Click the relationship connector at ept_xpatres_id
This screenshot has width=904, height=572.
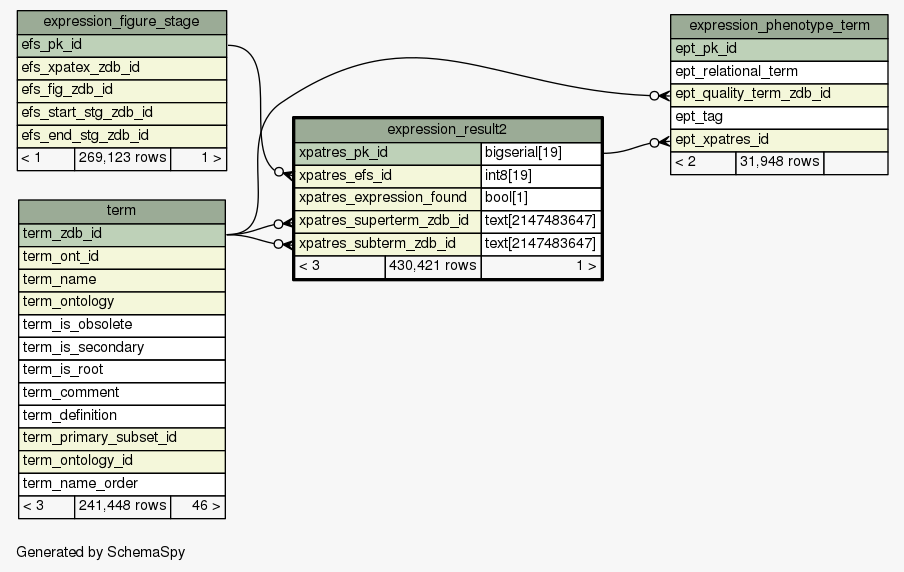pos(658,142)
